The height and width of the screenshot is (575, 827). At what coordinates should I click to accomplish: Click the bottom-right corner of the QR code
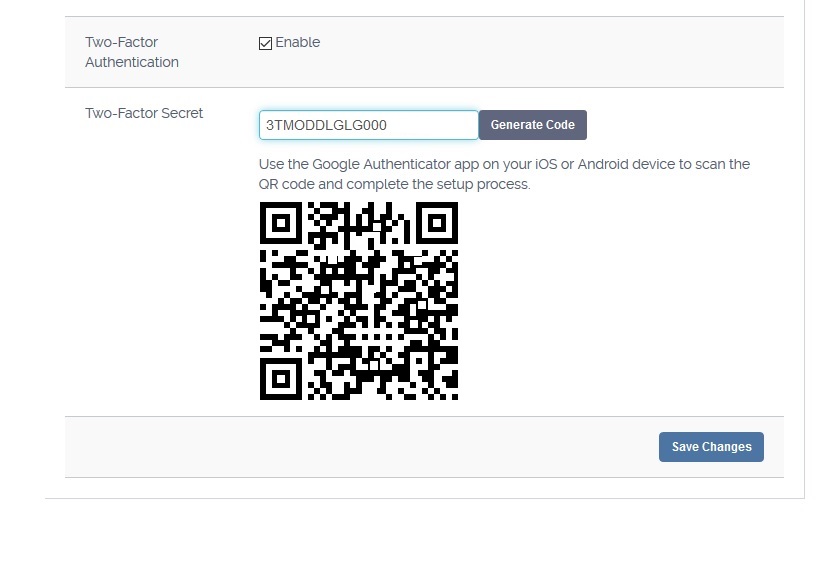(x=455, y=397)
